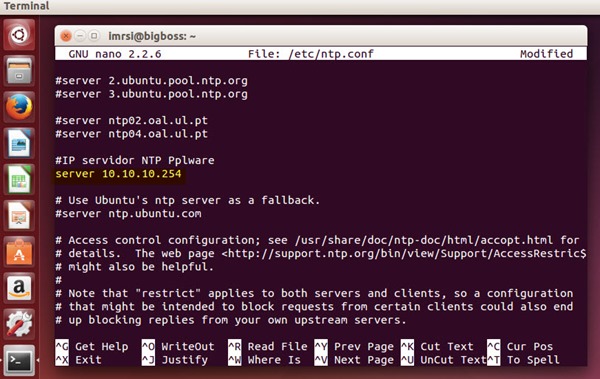Place cursor on #server 2.ubuntu.pool.ntp.org line

[152, 81]
